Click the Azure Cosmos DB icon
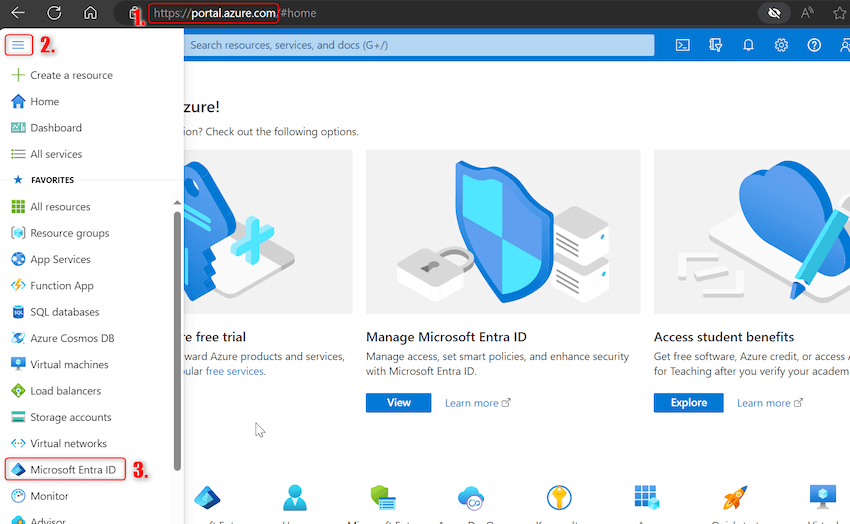 (x=18, y=338)
